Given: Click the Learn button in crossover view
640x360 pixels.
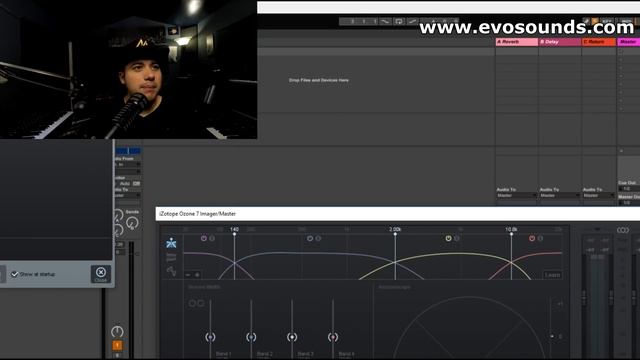Looking at the screenshot, I should click(552, 275).
